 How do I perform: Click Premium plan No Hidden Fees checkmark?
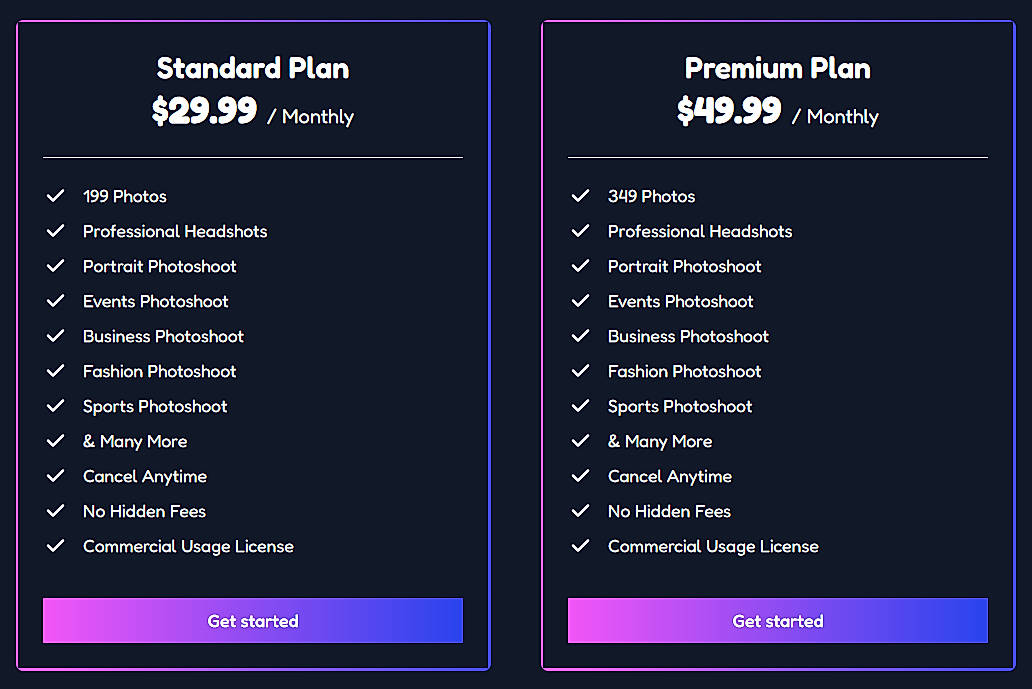tap(580, 511)
